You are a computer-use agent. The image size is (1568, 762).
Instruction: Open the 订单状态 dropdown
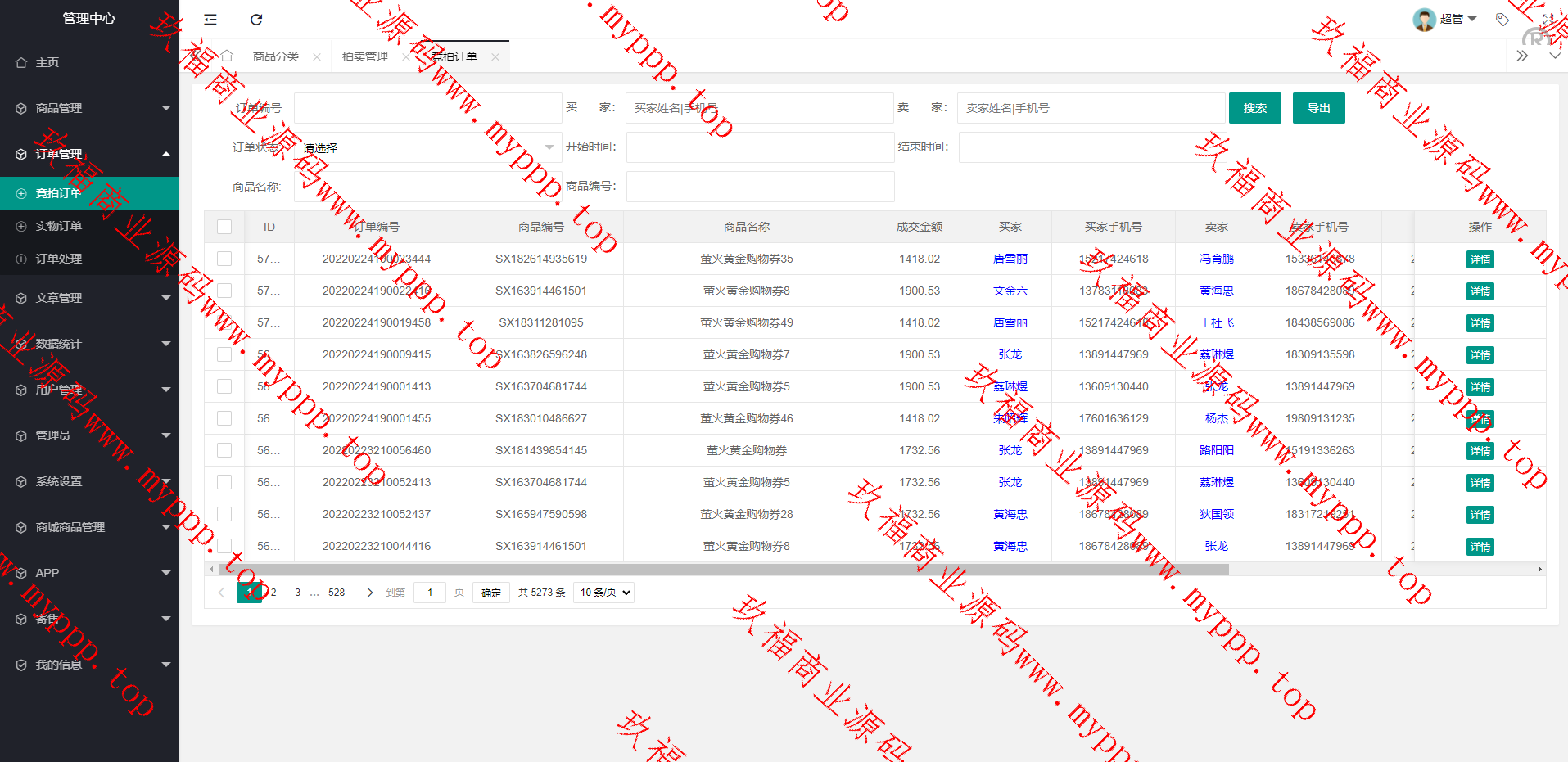427,148
